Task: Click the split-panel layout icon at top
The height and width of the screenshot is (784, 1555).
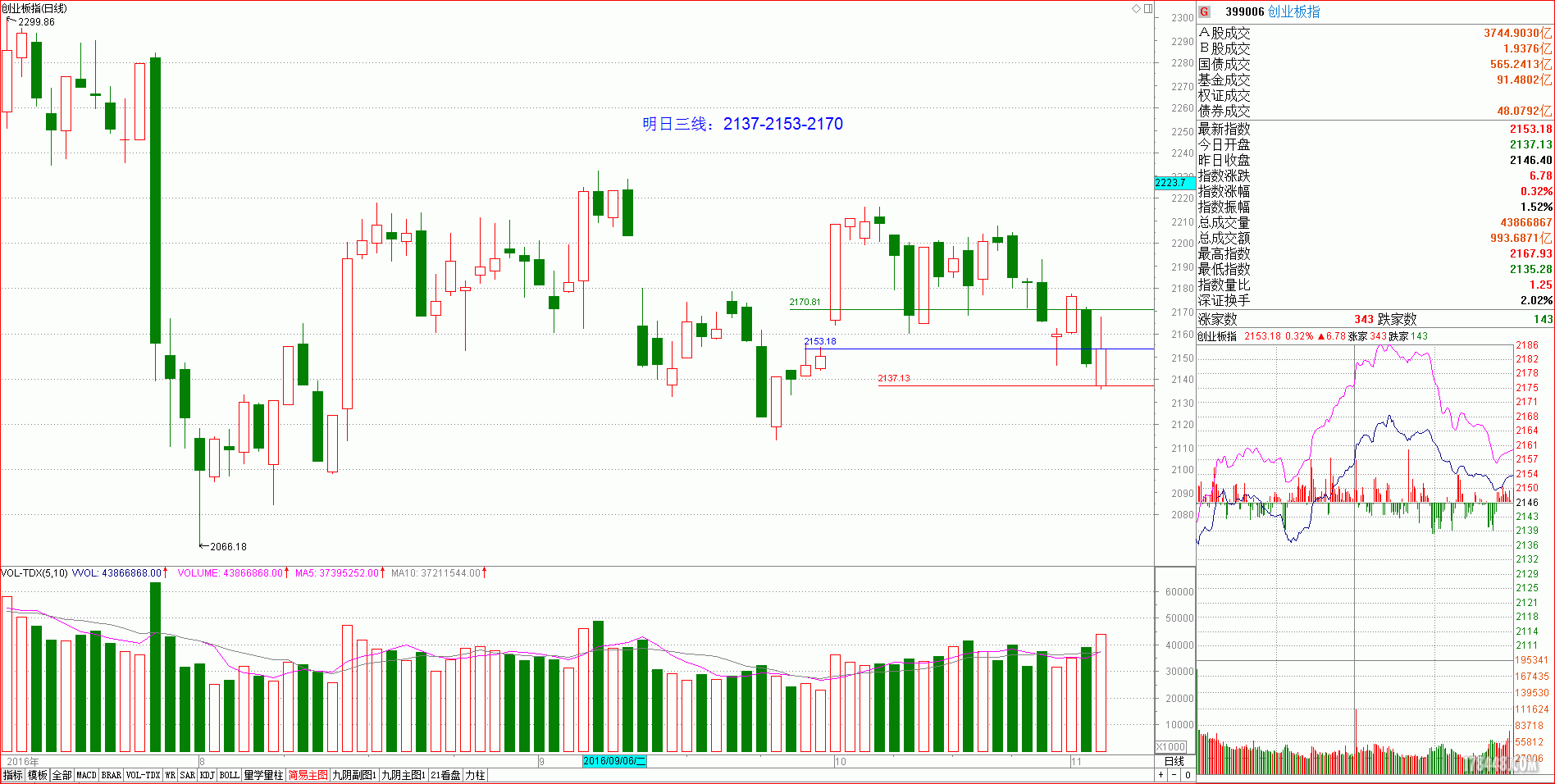Action: 1149,8
